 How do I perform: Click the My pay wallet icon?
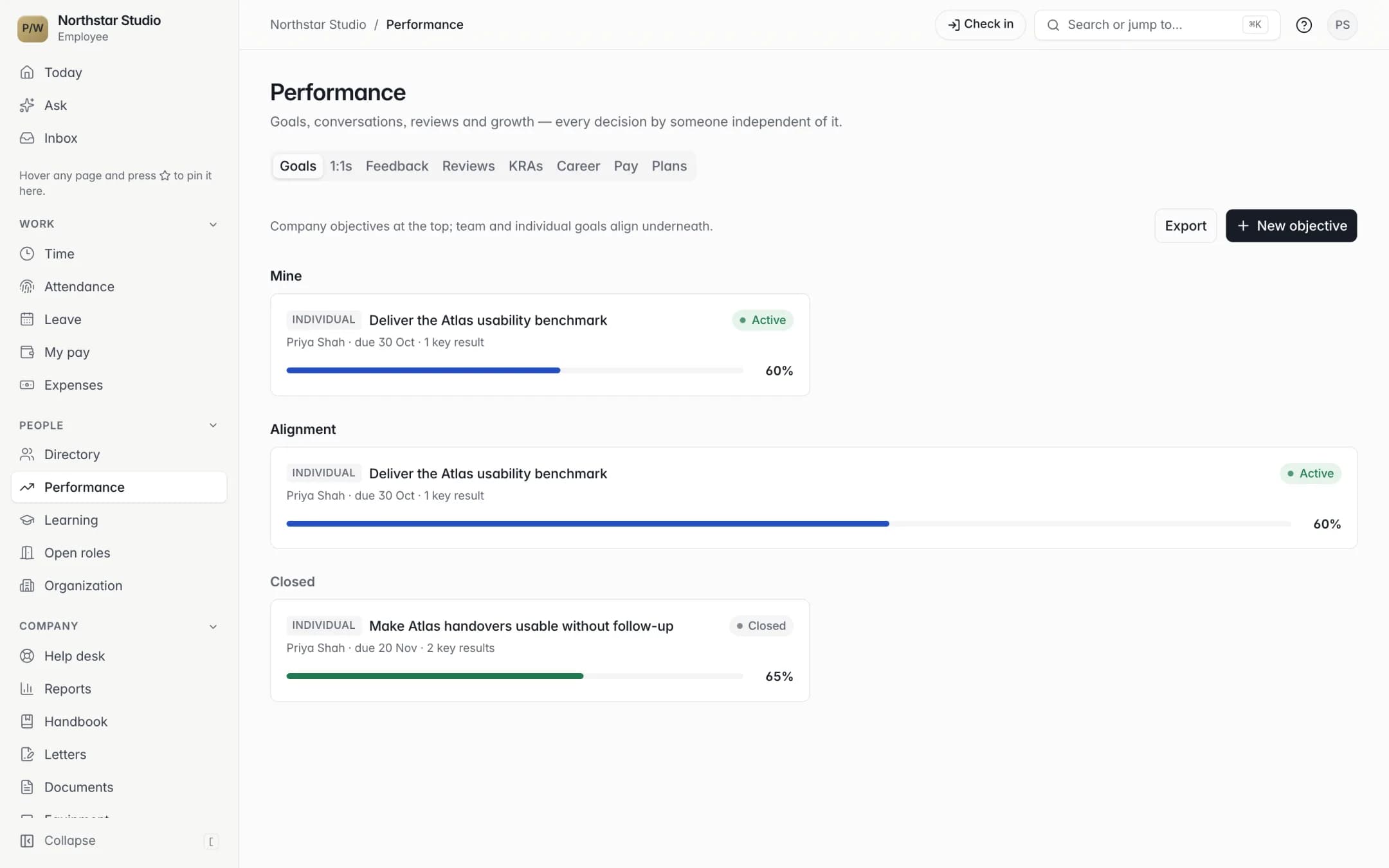(27, 352)
